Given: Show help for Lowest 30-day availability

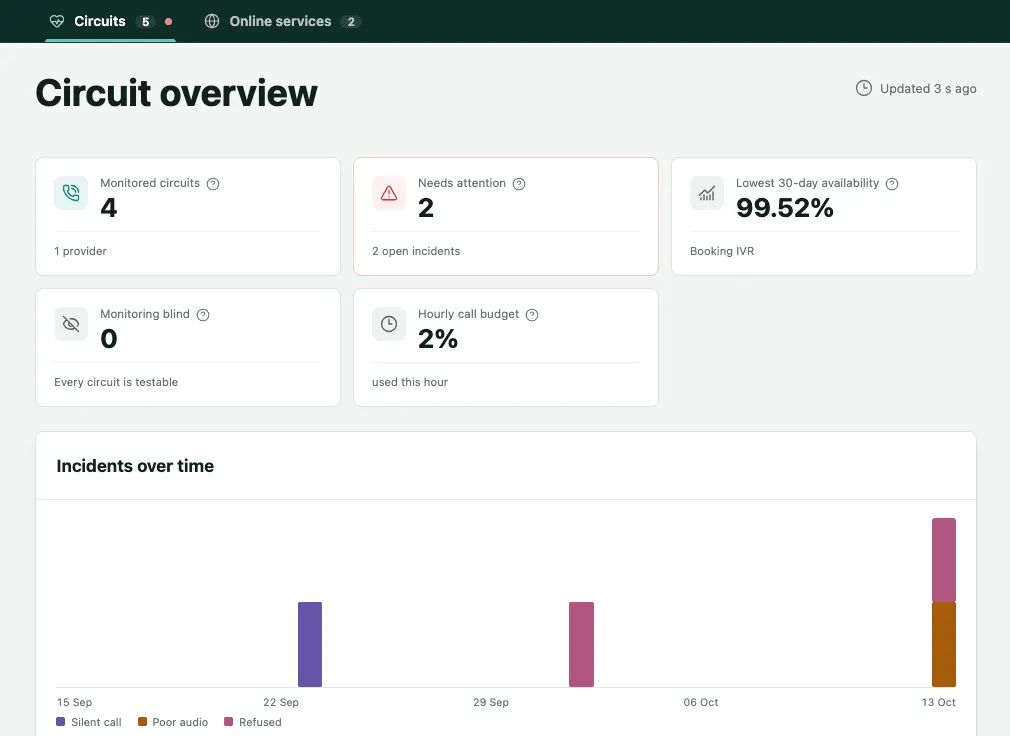Looking at the screenshot, I should 892,184.
